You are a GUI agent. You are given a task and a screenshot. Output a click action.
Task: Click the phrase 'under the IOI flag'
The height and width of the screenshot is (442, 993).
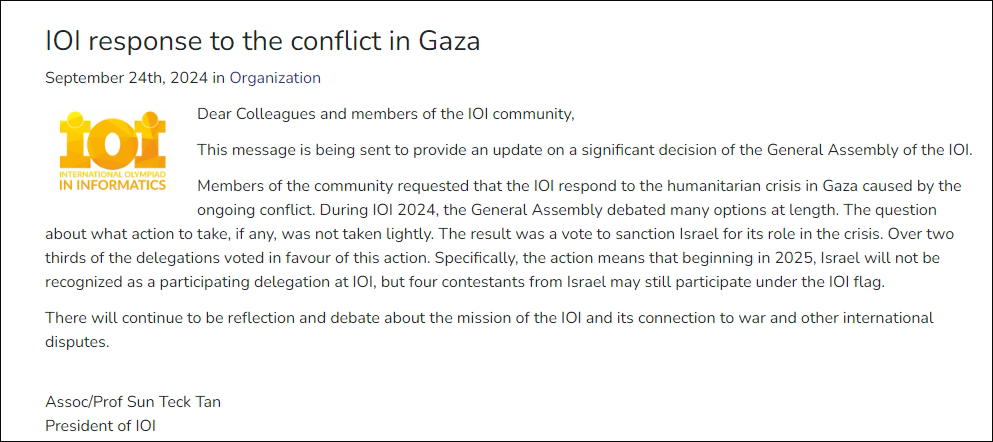click(819, 282)
